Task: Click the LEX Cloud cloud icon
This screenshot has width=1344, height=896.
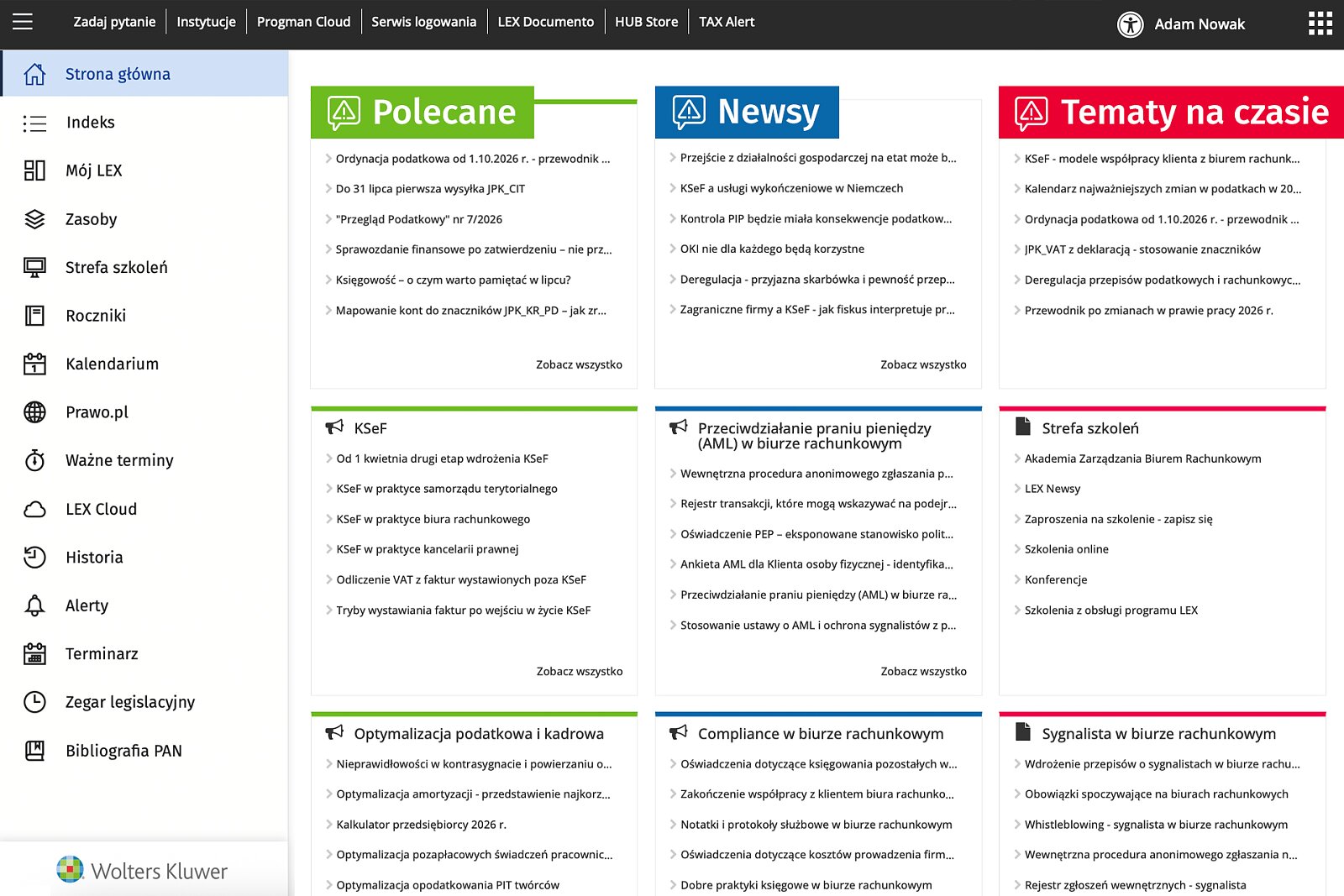Action: click(34, 509)
